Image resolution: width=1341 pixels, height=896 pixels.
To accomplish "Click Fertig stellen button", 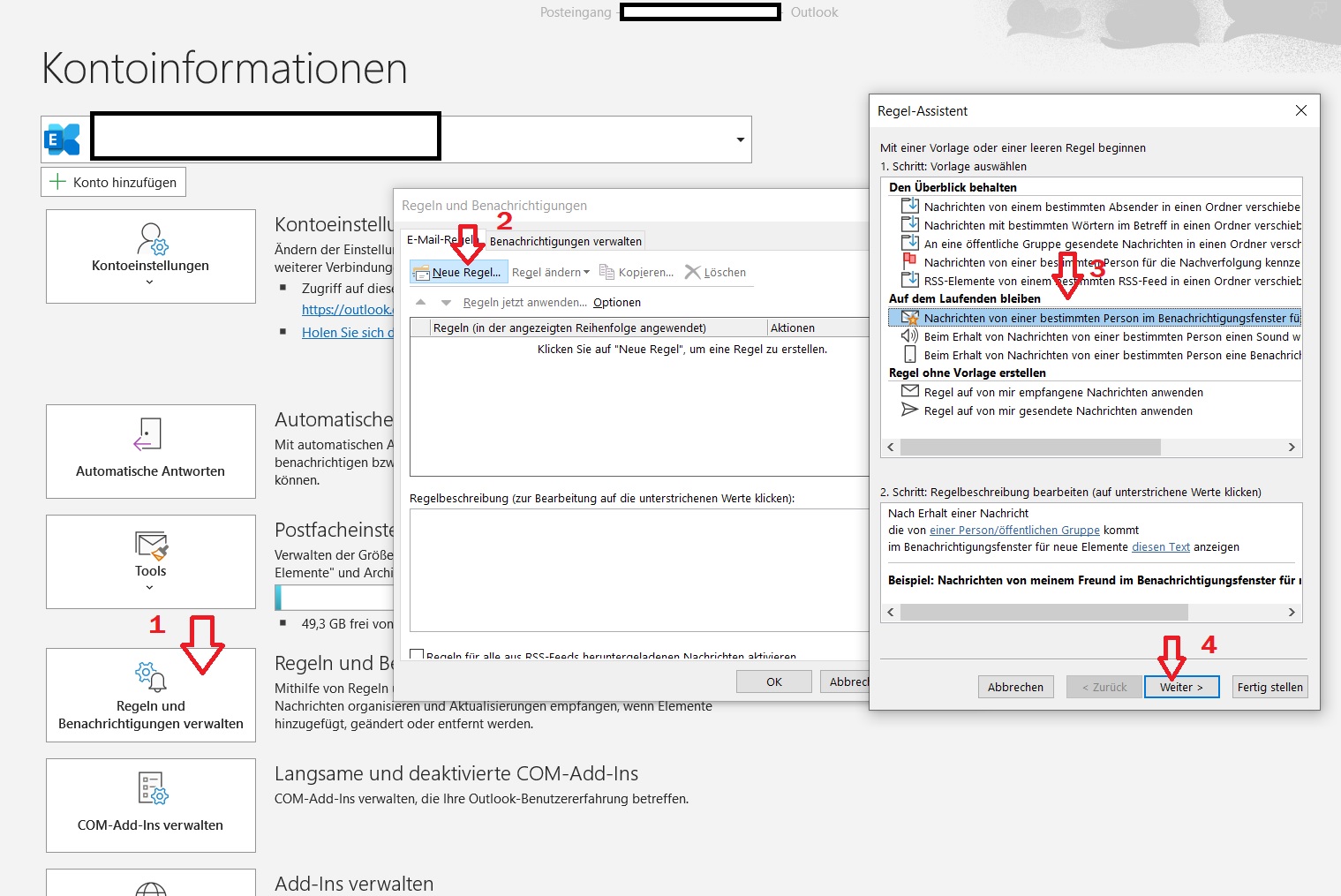I will [1269, 687].
